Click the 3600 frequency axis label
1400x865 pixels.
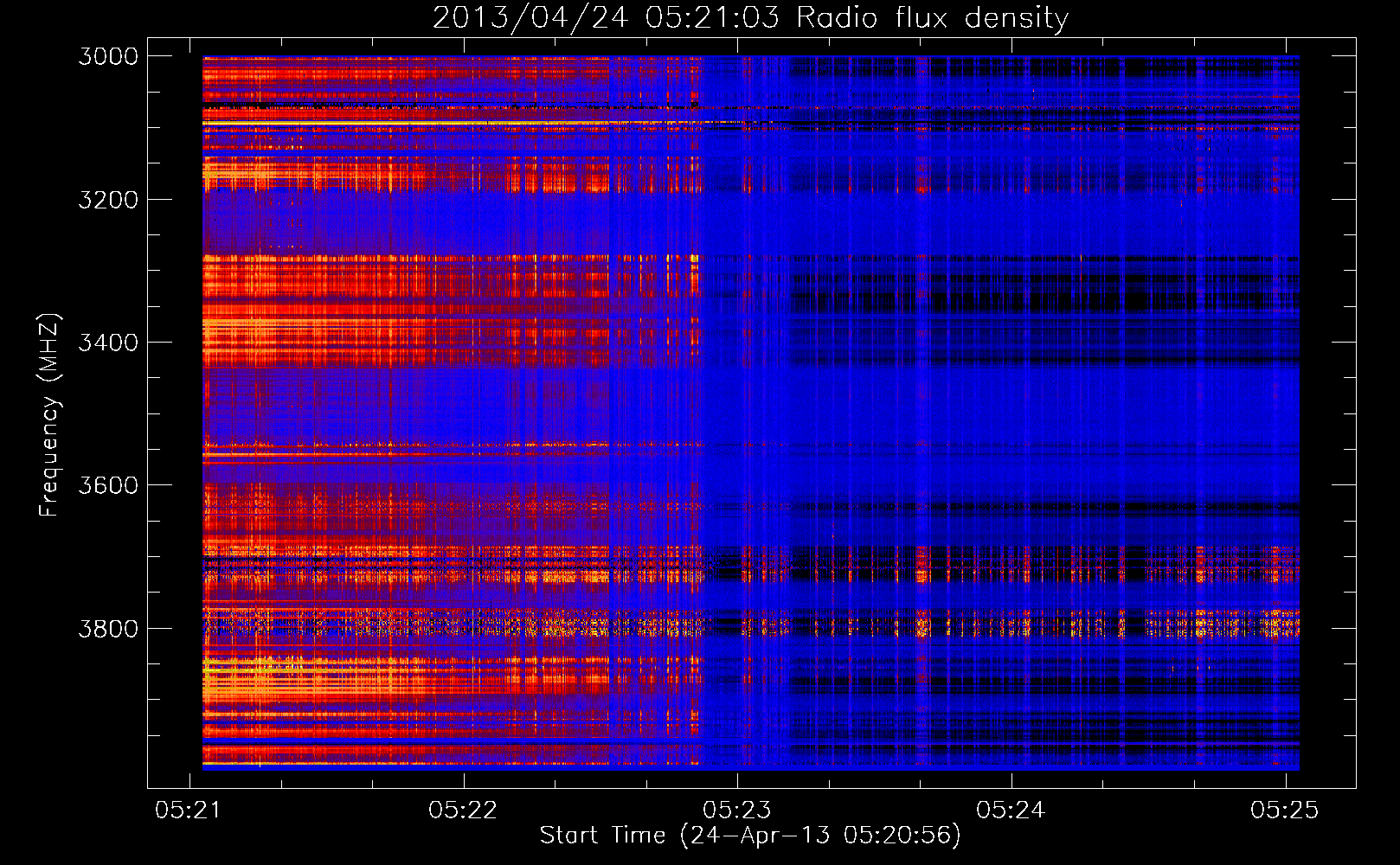point(108,485)
